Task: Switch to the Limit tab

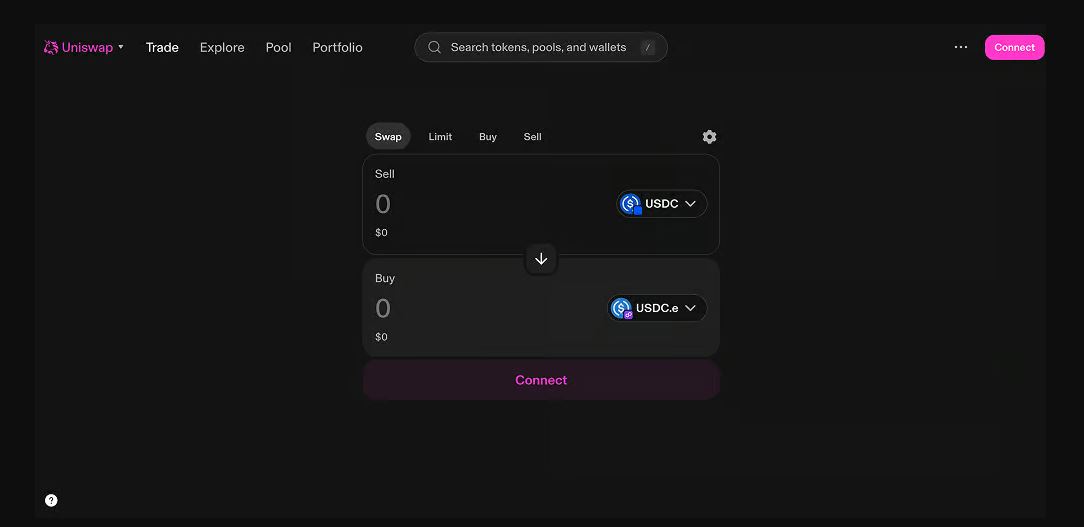Action: [x=440, y=136]
